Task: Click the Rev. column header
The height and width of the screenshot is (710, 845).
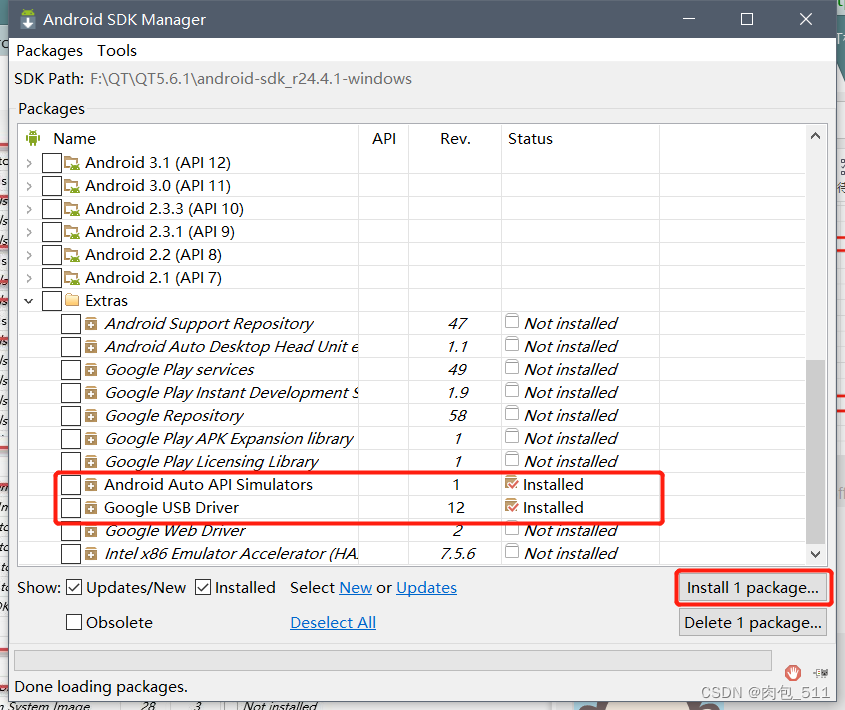Action: coord(455,139)
